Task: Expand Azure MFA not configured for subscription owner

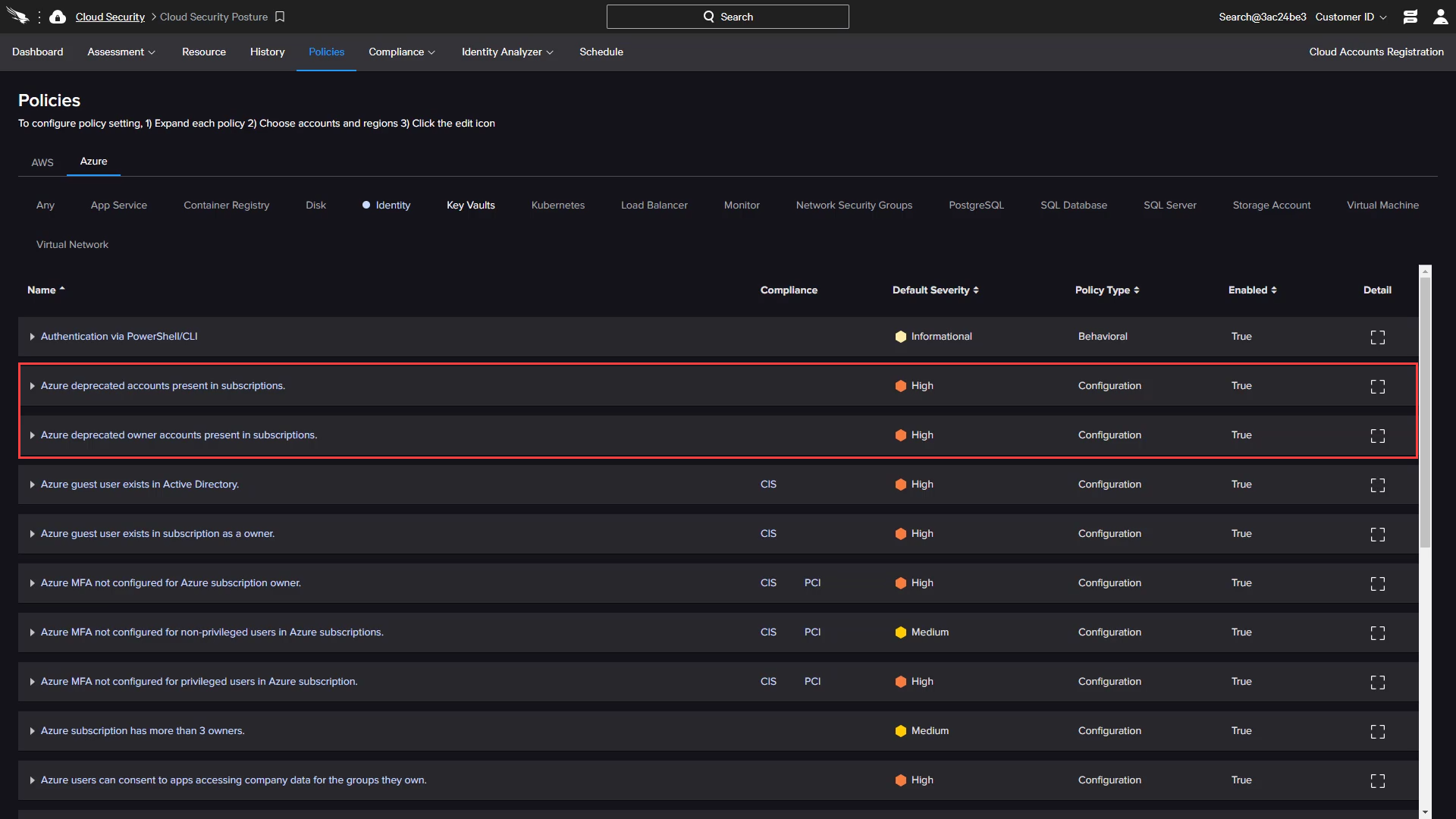Action: [32, 583]
